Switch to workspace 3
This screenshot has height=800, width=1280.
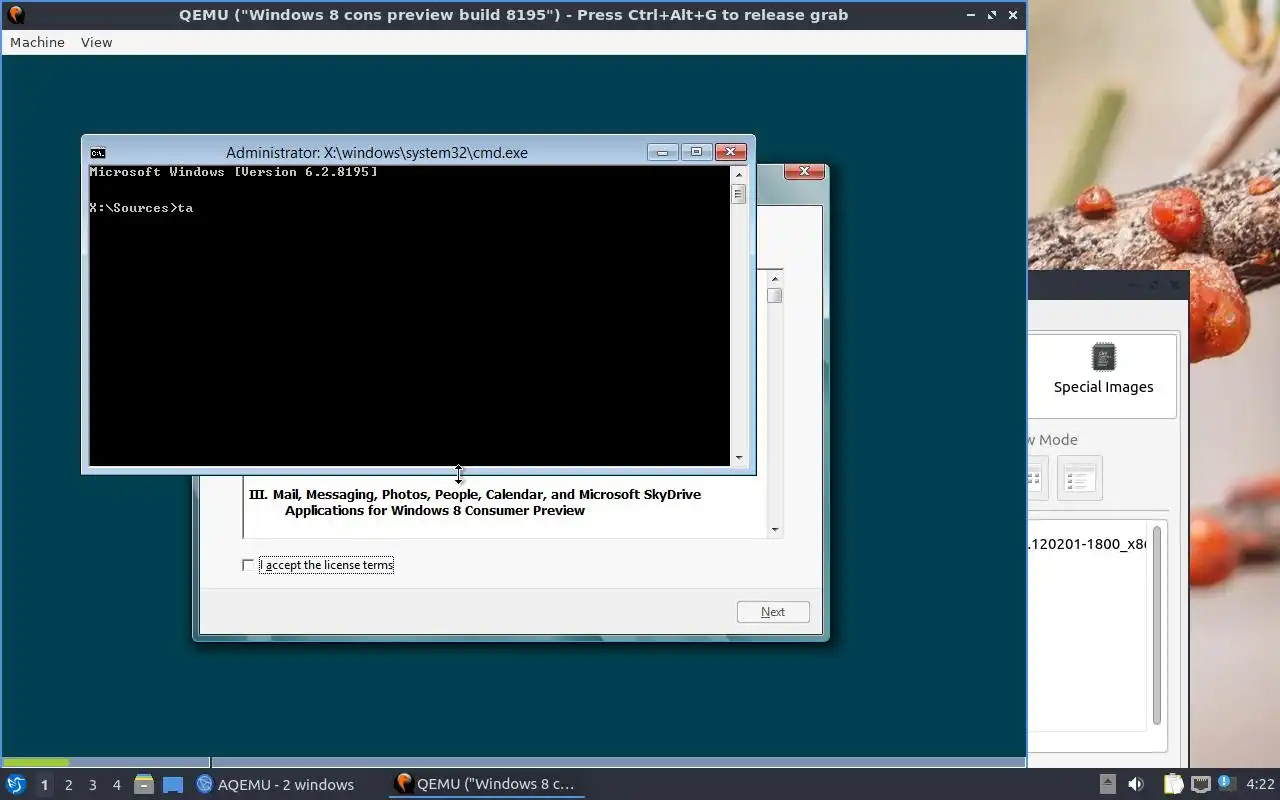tap(92, 785)
